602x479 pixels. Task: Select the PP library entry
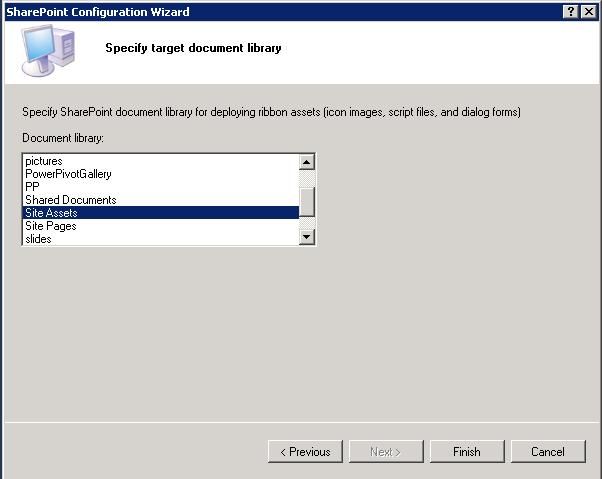(x=160, y=187)
